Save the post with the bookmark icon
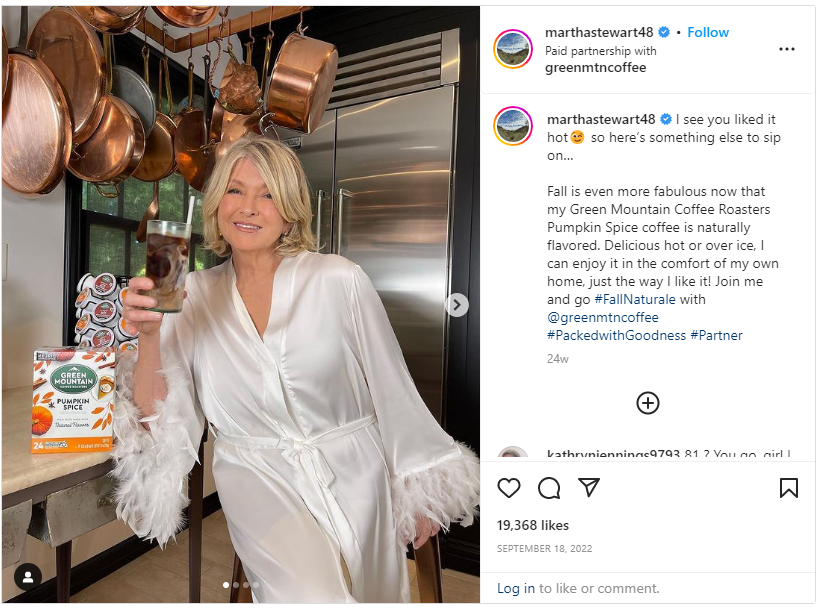Screen dimensions: 829x610 [788, 487]
